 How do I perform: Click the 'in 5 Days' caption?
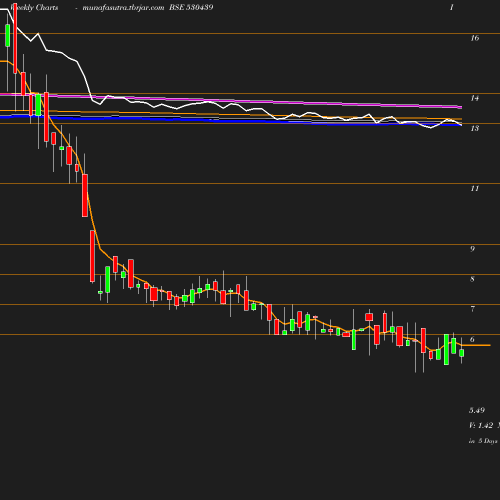[483, 441]
